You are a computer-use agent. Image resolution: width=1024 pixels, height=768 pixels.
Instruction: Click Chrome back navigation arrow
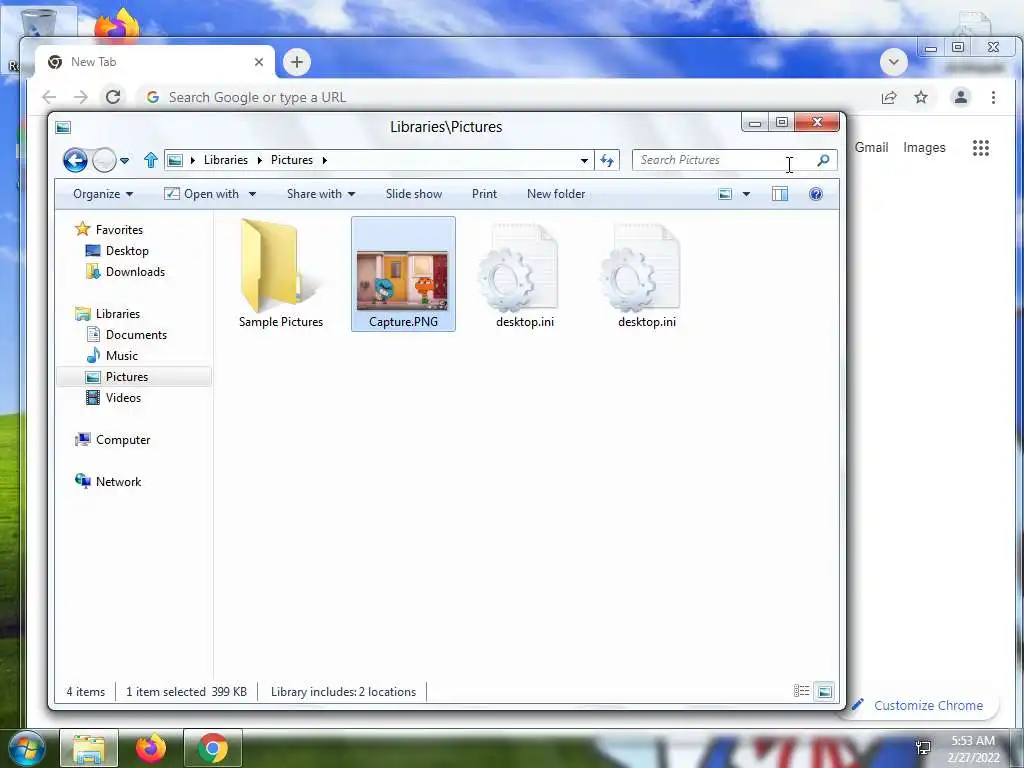[x=49, y=97]
